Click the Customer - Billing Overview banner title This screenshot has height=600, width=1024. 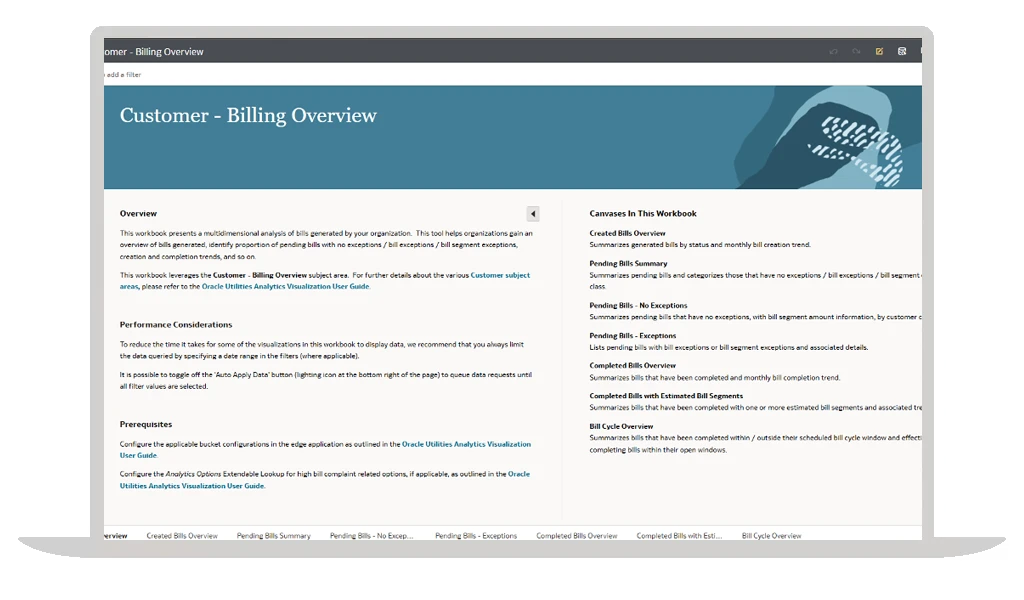pos(248,116)
